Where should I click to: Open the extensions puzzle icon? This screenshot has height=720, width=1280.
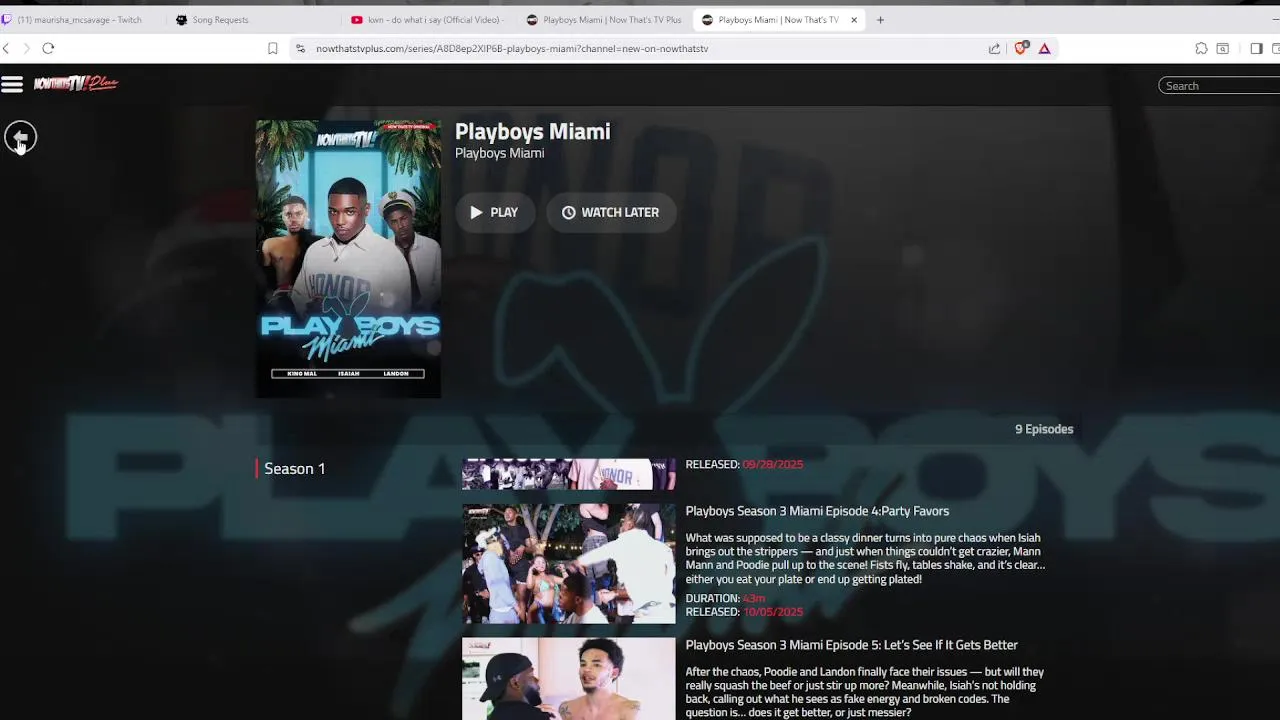(x=1201, y=48)
